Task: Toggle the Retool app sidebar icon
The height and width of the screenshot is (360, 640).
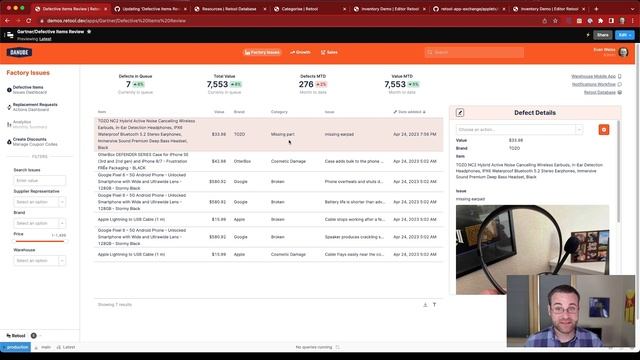Action: (x=10, y=35)
